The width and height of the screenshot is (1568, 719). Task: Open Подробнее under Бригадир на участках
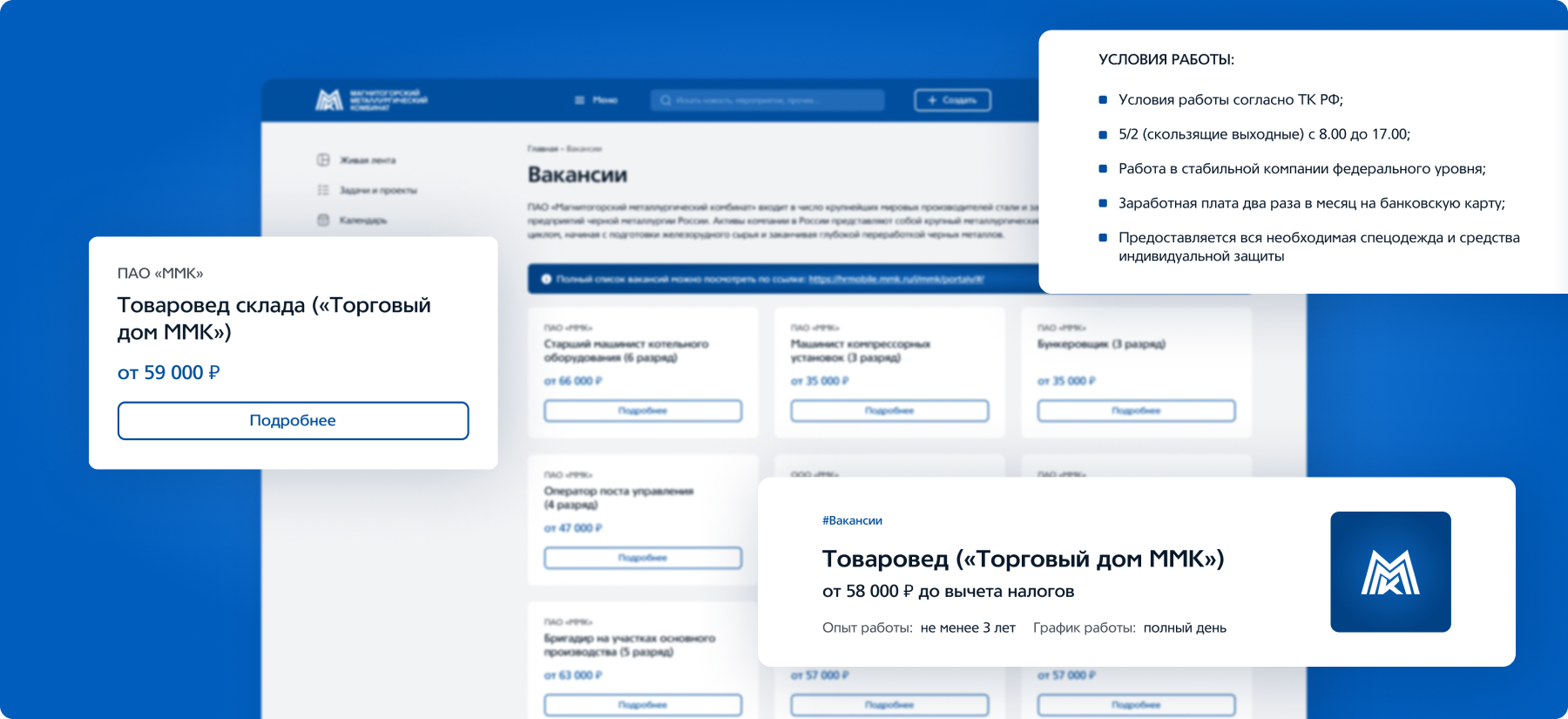pyautogui.click(x=643, y=705)
